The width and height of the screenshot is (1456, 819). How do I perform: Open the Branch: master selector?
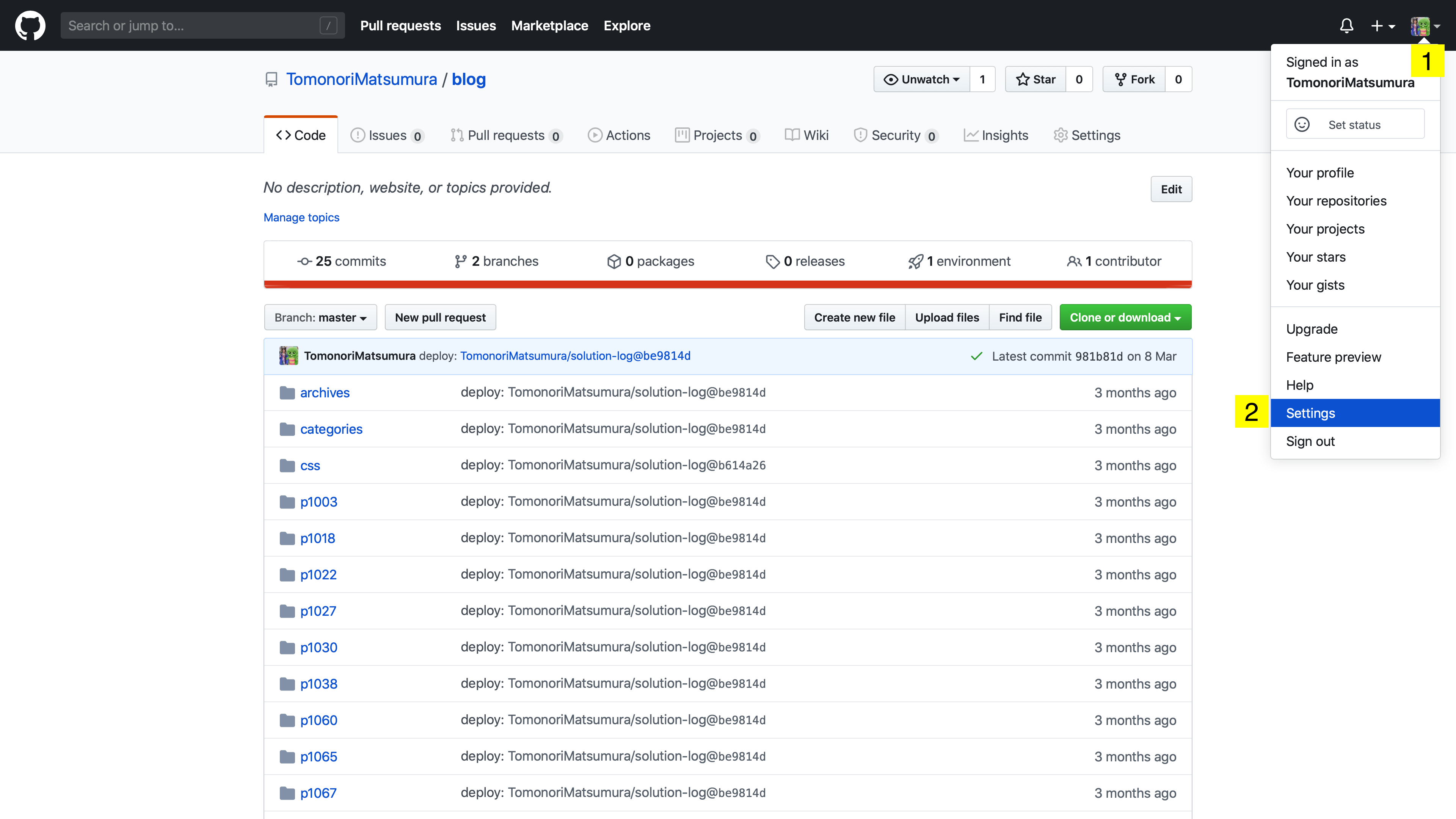coord(320,317)
